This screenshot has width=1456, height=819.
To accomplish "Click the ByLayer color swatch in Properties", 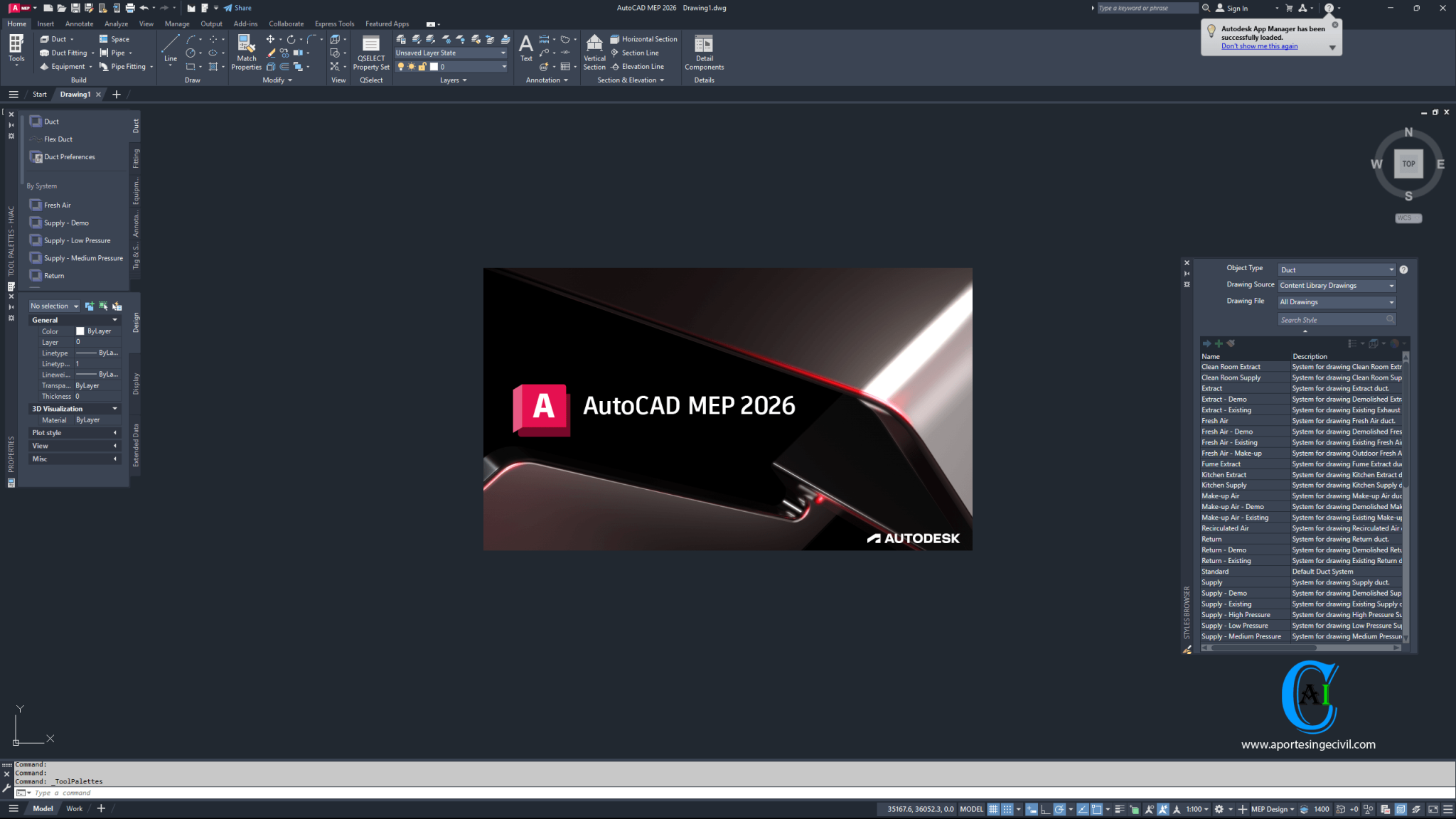I will [80, 331].
